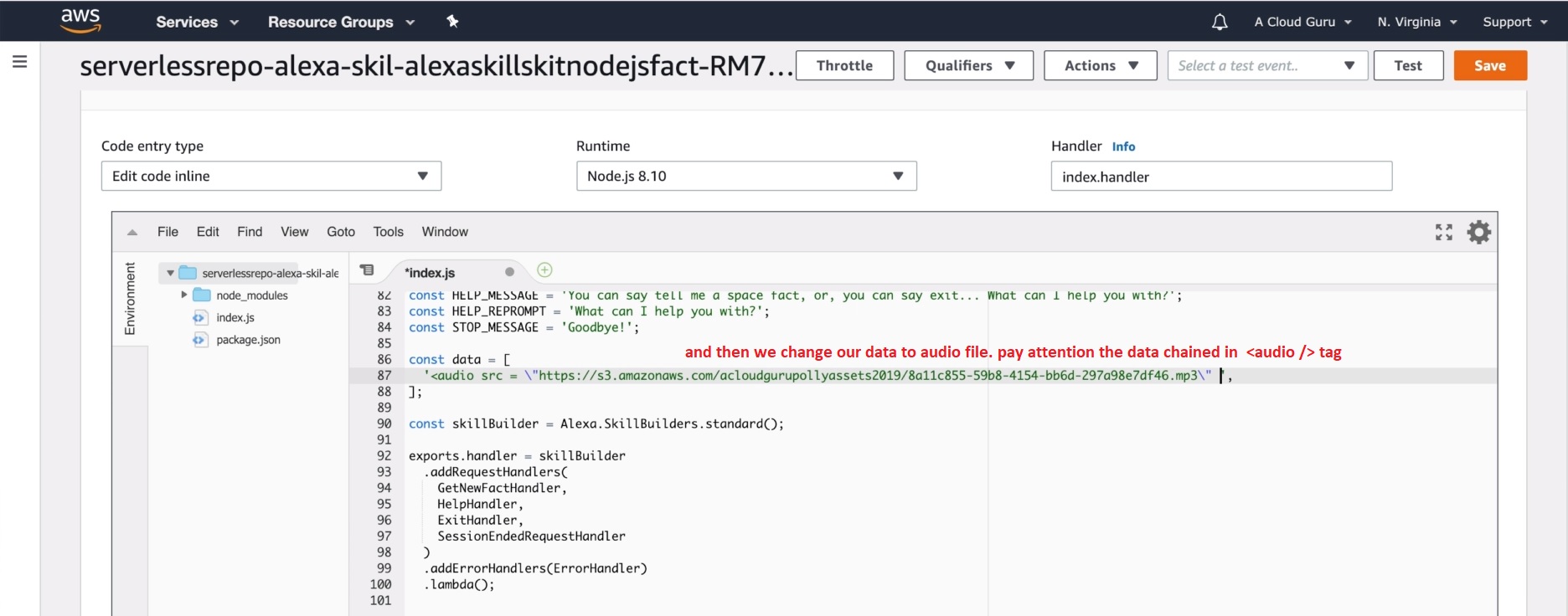Select package.json in the file tree

(x=248, y=340)
